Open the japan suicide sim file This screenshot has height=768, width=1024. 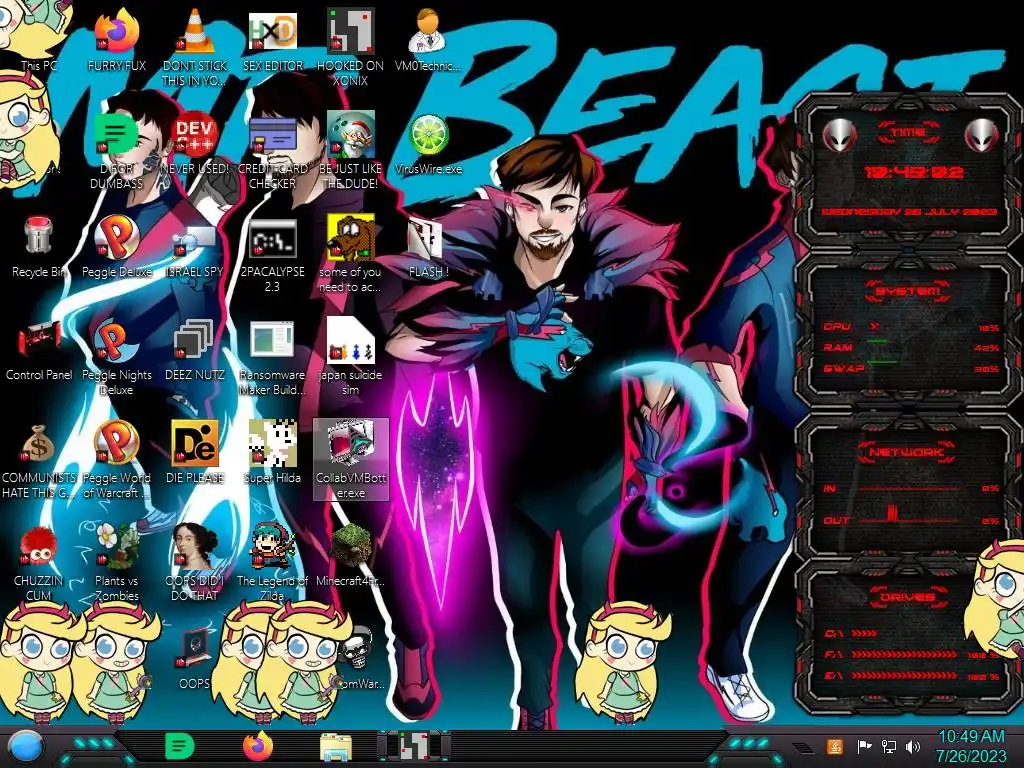coord(351,357)
